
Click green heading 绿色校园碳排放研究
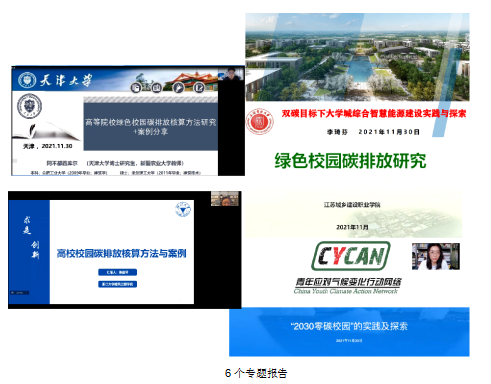click(350, 161)
